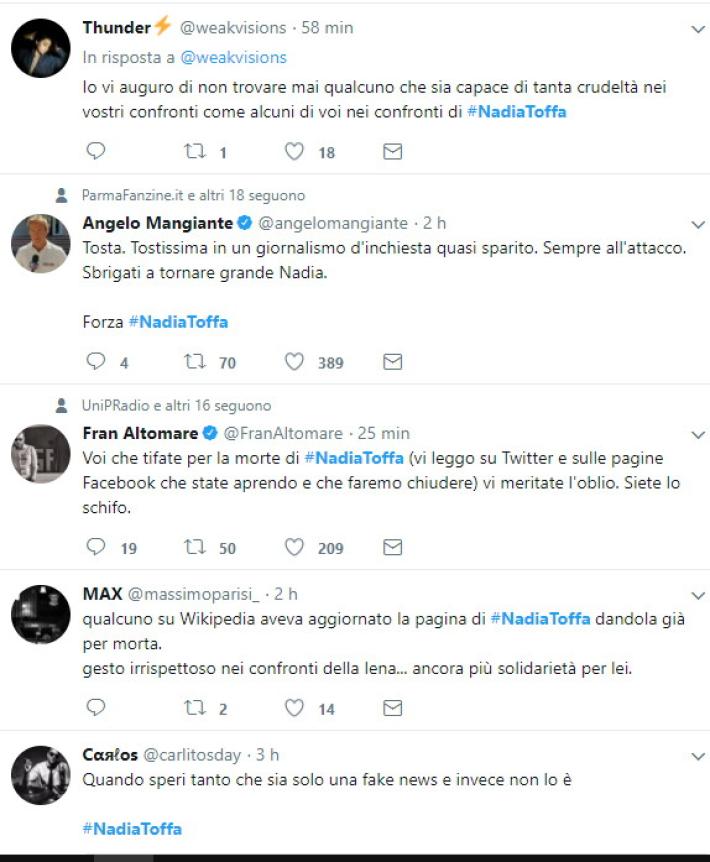Retweet Fran Altomare's tweet
The height and width of the screenshot is (862, 710).
tap(196, 547)
